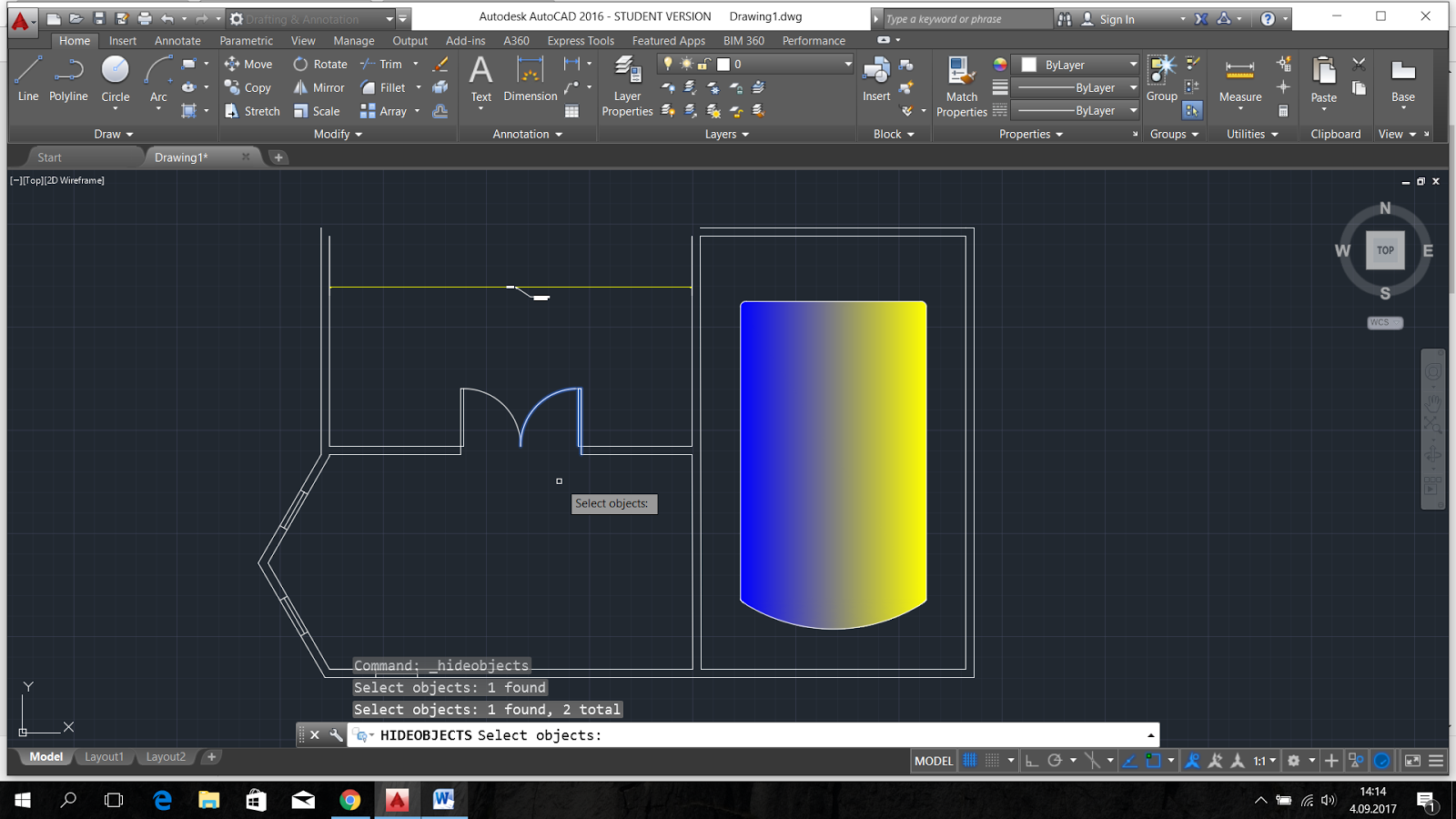Toggle object snap in status bar
The width and height of the screenshot is (1456, 819).
coord(1153,761)
